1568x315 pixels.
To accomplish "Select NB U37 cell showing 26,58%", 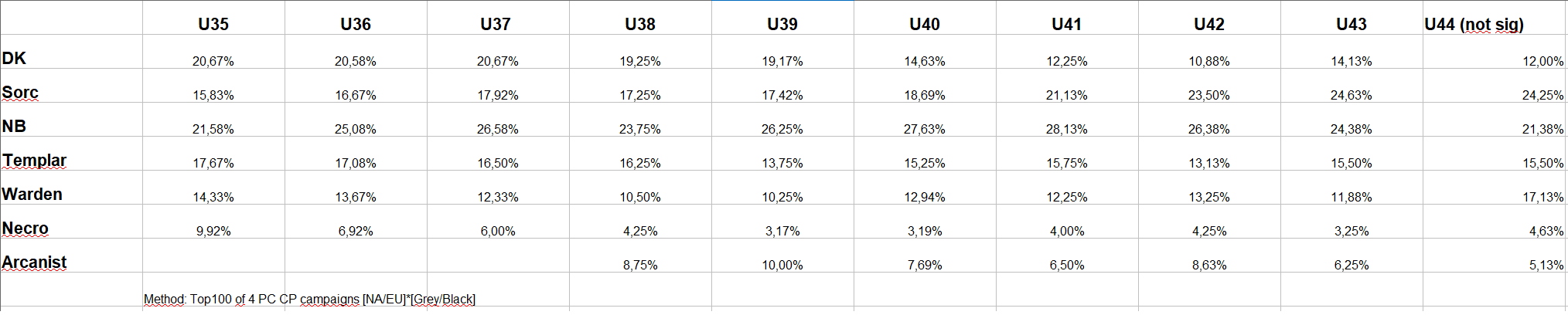I will click(498, 120).
